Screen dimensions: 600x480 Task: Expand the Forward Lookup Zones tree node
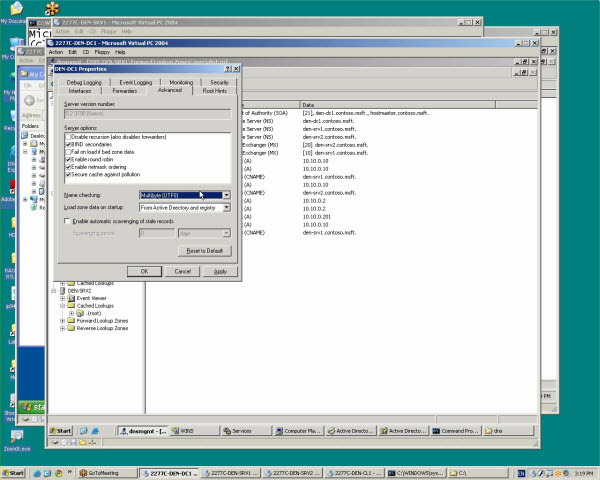[62, 321]
